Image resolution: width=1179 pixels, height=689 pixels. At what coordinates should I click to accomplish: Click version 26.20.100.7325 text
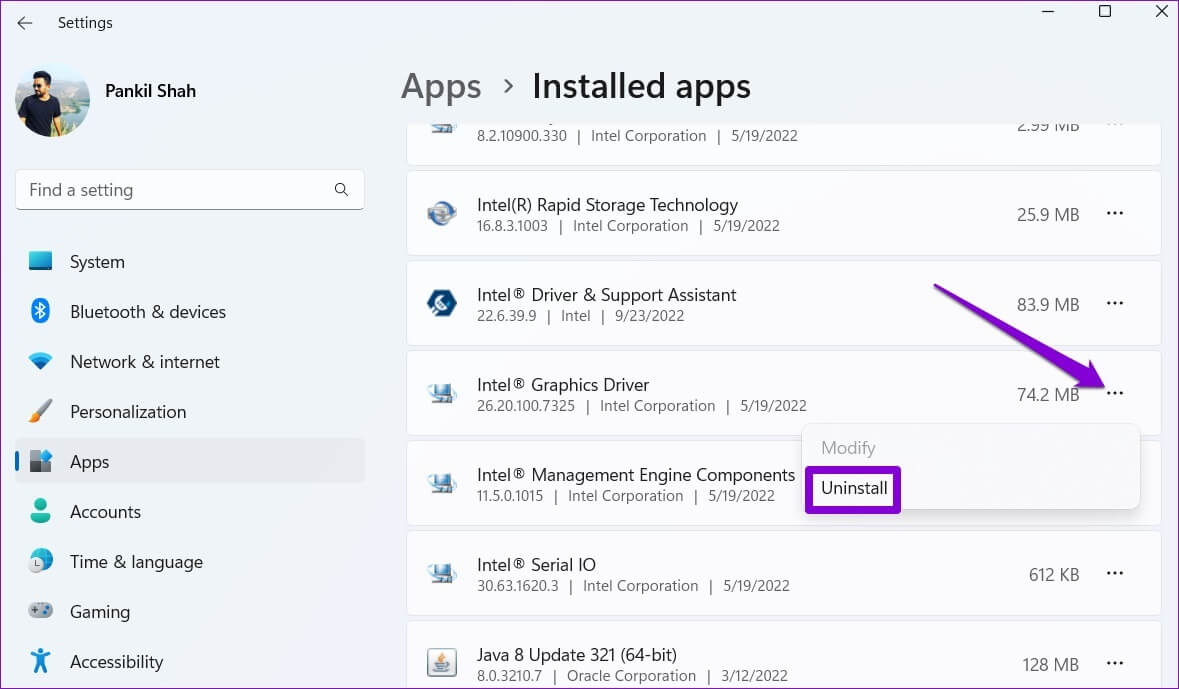click(x=526, y=406)
